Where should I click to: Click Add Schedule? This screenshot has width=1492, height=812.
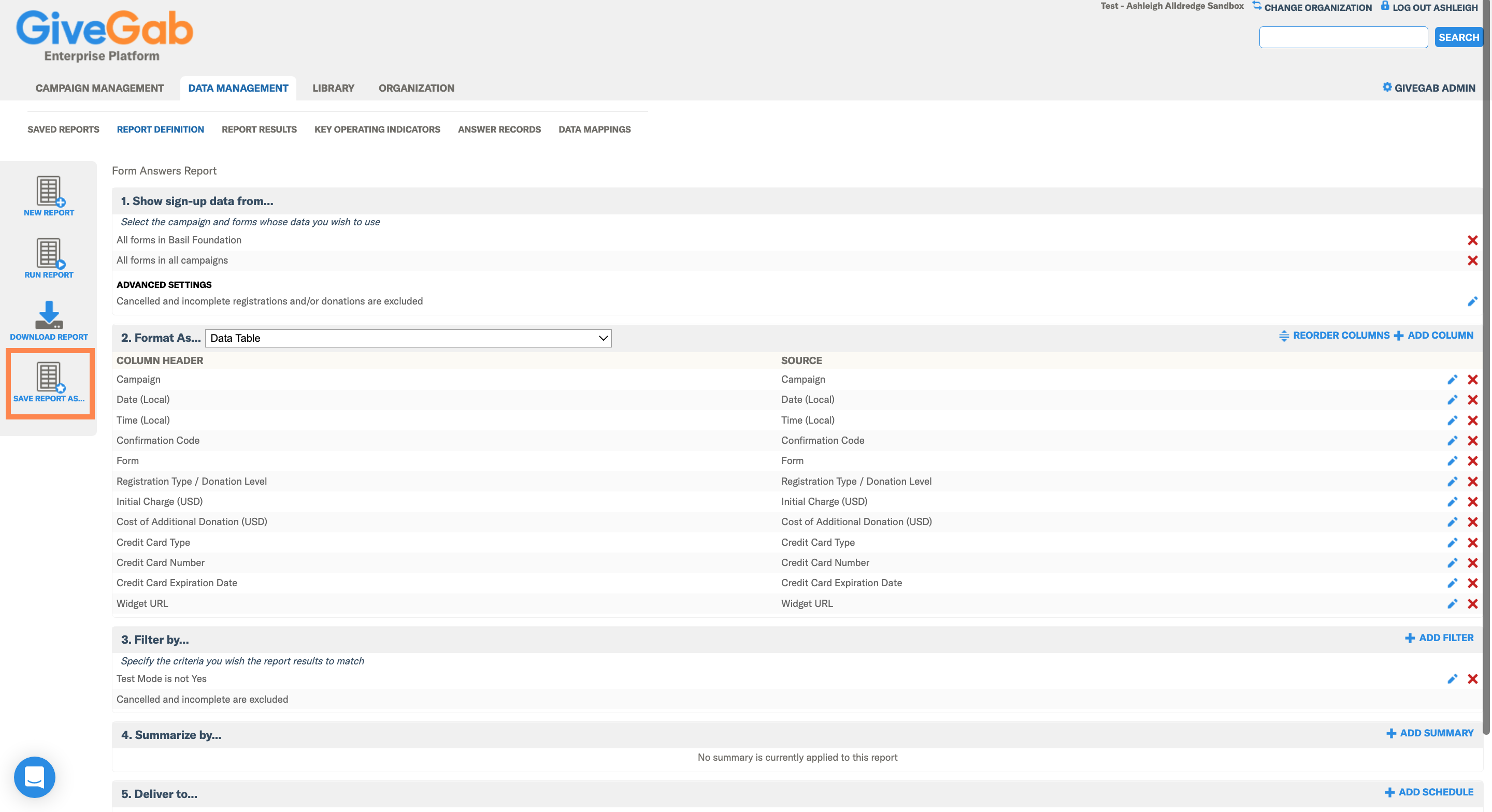click(1429, 792)
